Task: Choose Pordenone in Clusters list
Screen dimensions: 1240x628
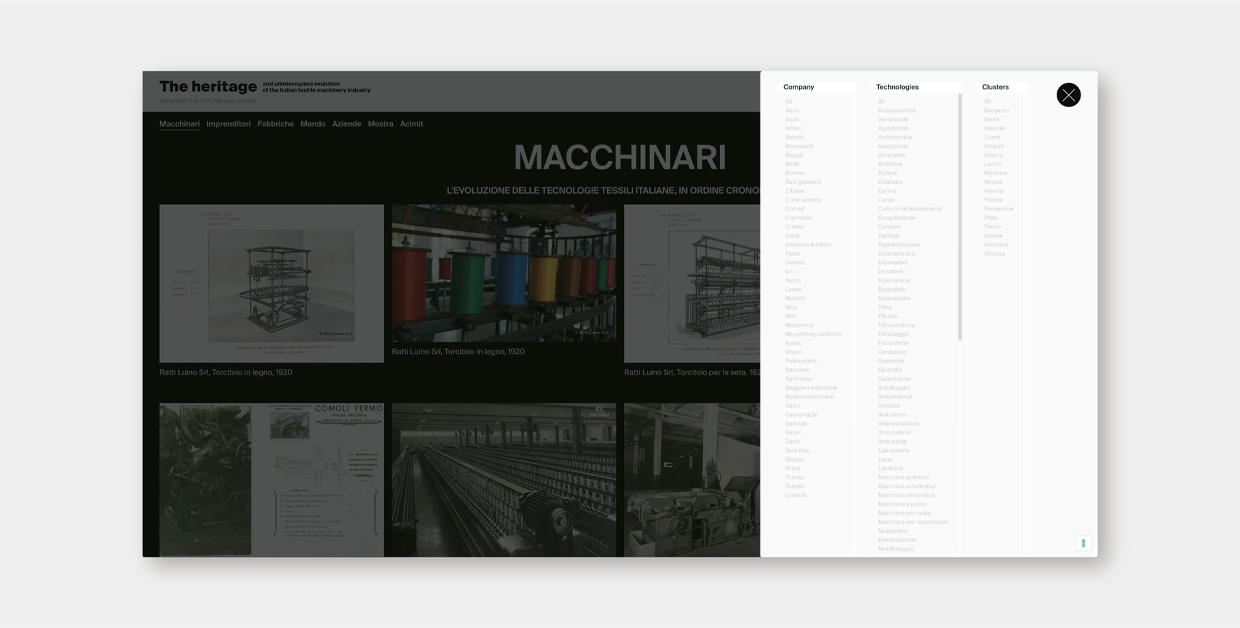Action: pos(998,209)
